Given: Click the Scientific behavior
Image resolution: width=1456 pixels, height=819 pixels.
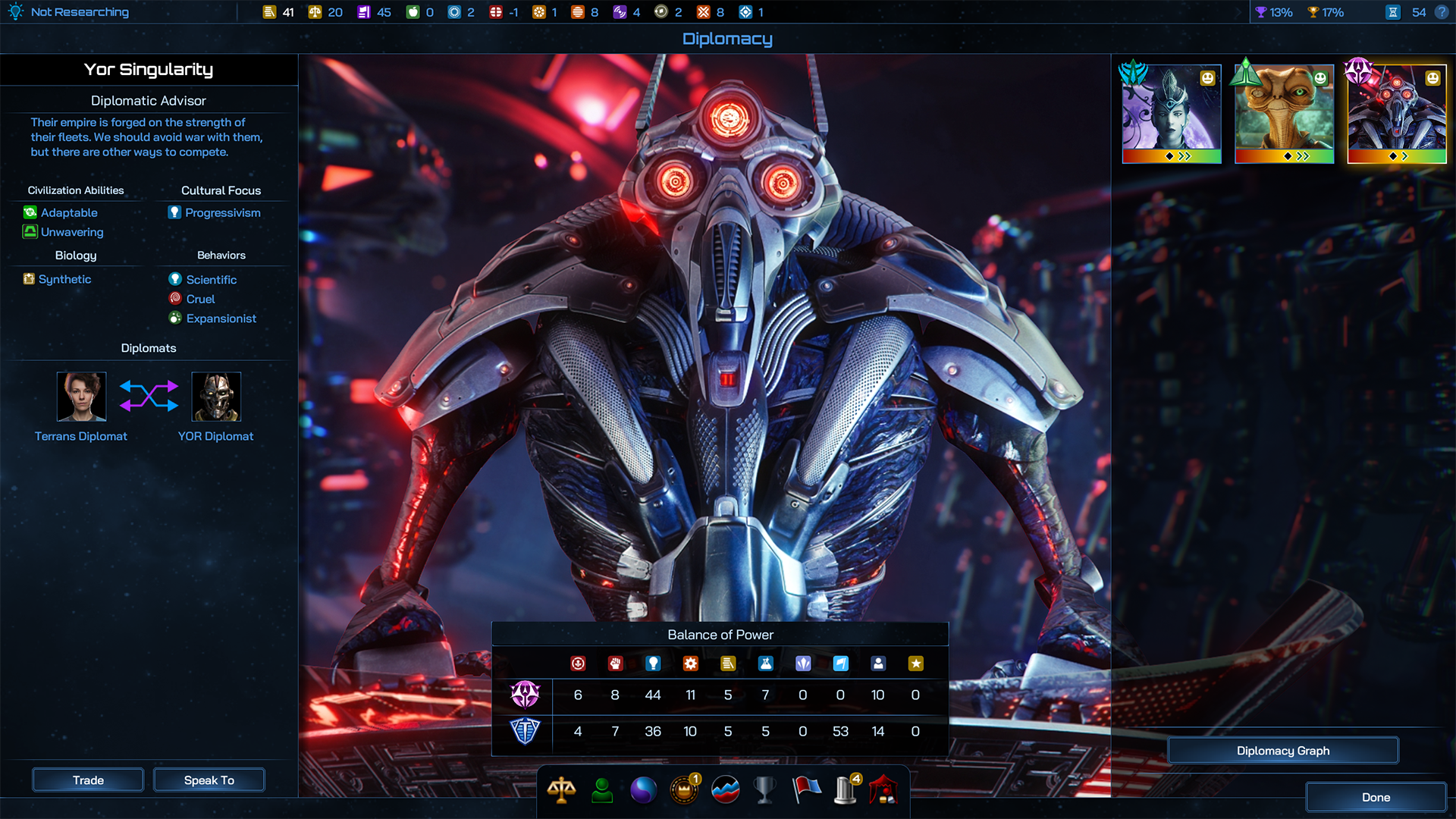Looking at the screenshot, I should click(202, 280).
